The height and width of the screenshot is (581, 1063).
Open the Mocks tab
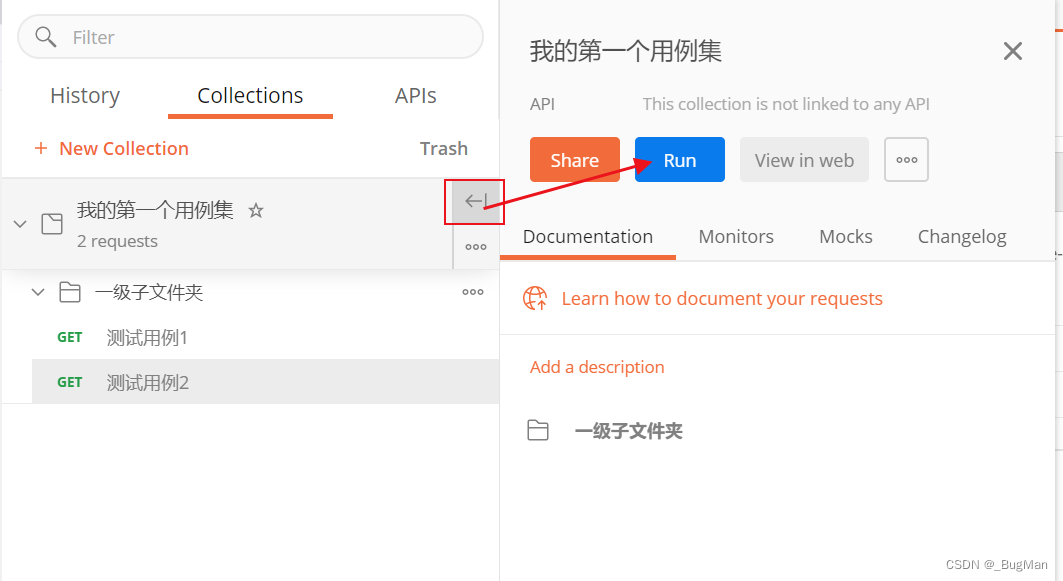click(846, 237)
